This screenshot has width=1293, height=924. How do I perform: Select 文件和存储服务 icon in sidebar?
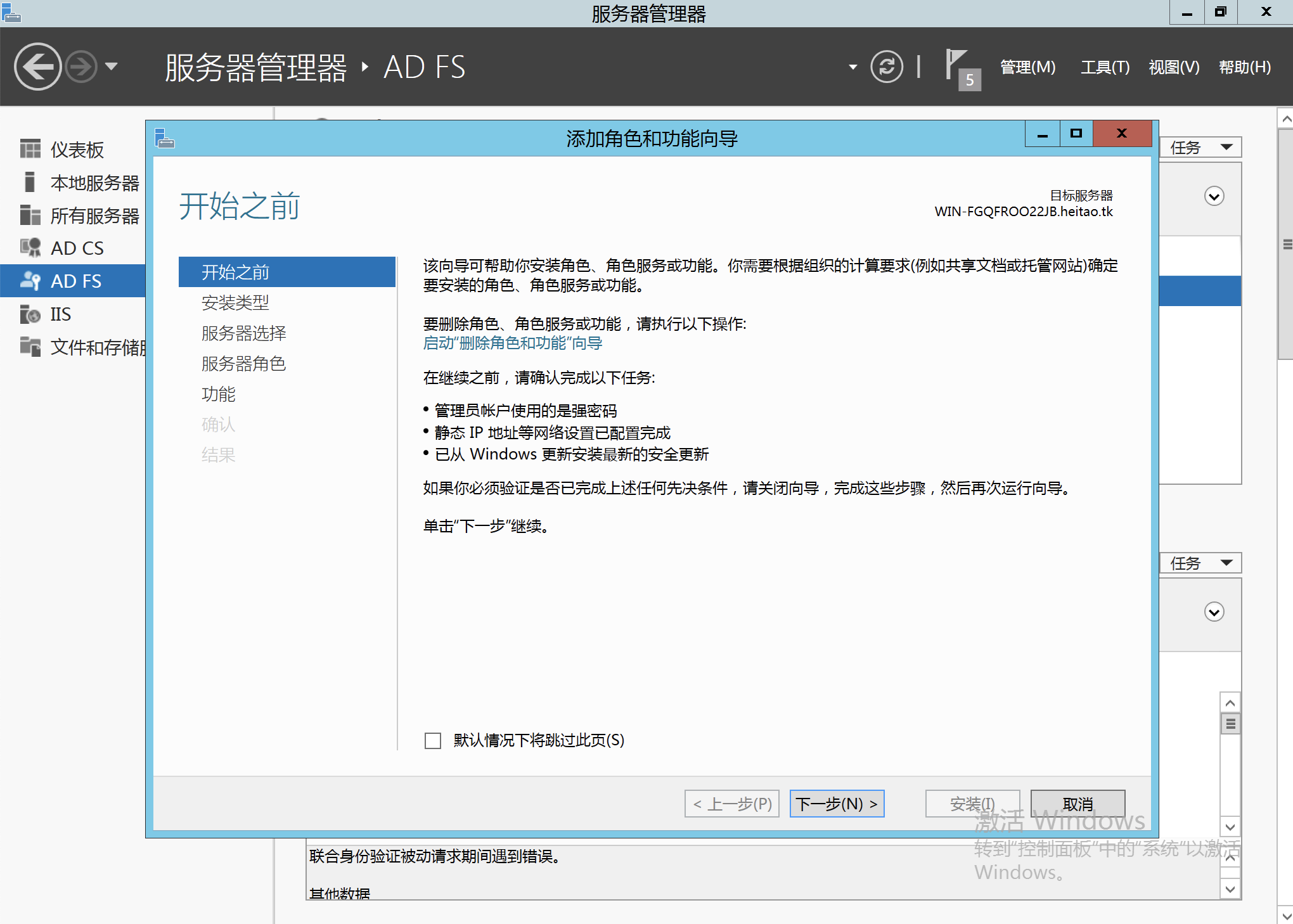click(x=30, y=347)
